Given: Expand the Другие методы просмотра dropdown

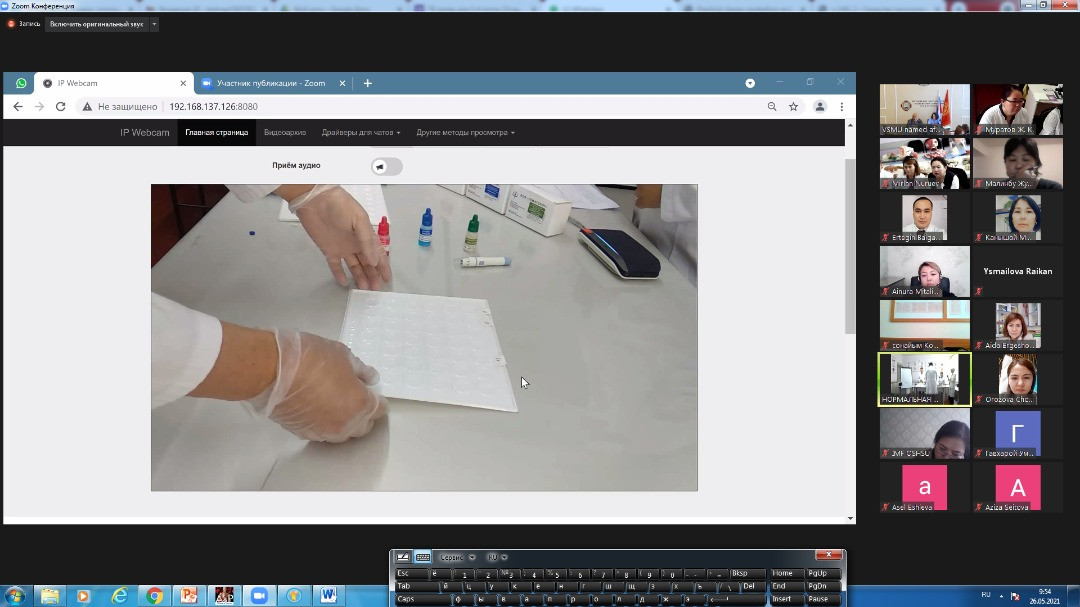Looking at the screenshot, I should (x=465, y=132).
